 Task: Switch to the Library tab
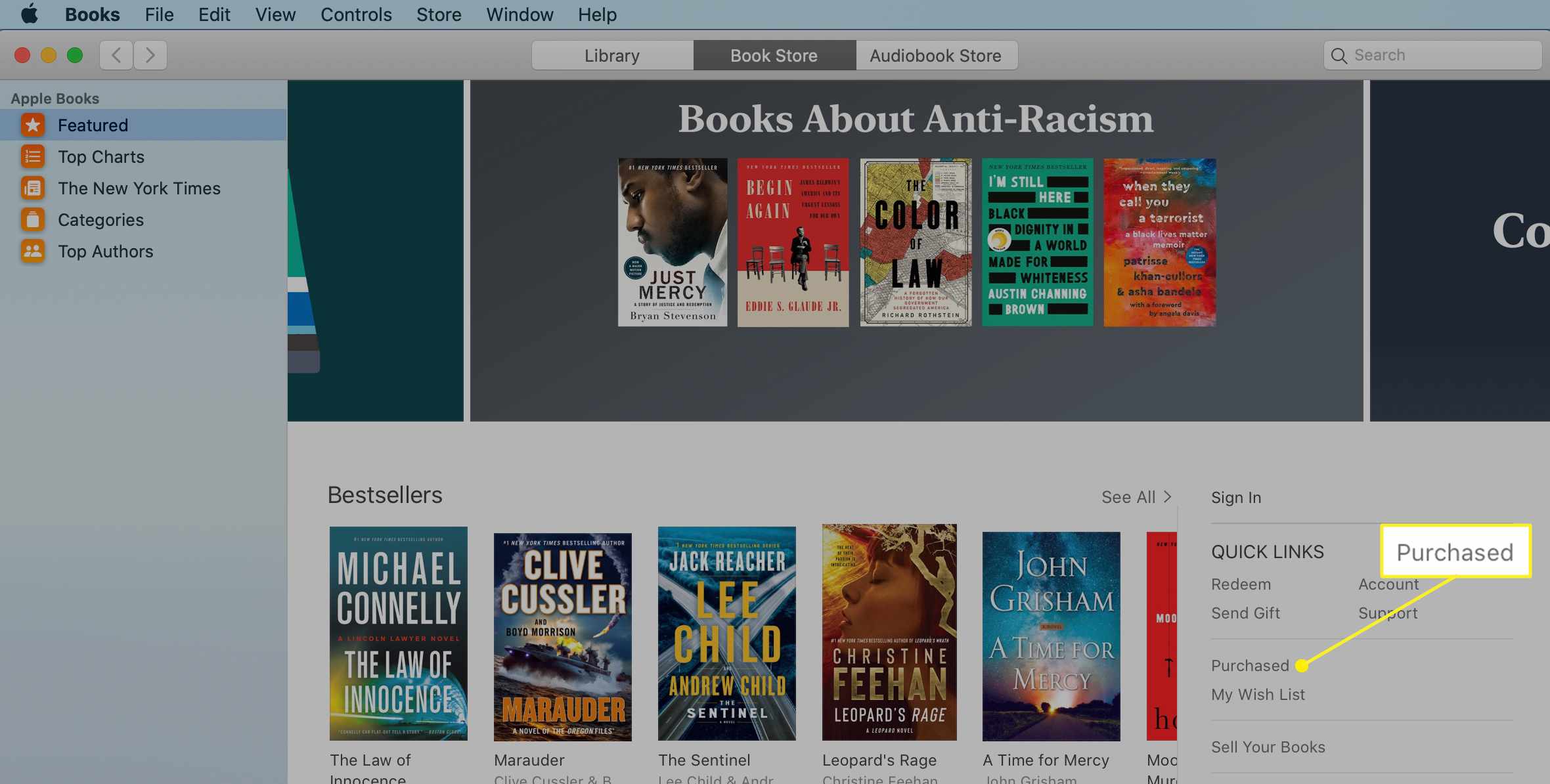coord(612,55)
